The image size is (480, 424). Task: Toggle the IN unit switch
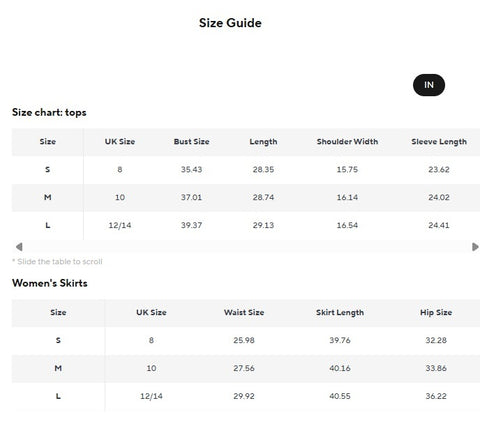(x=429, y=85)
